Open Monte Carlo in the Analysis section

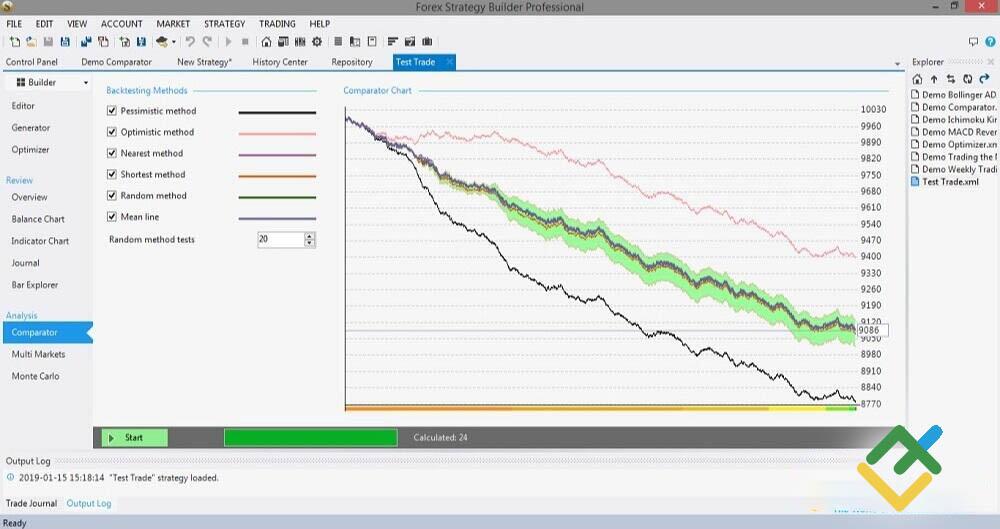36,376
